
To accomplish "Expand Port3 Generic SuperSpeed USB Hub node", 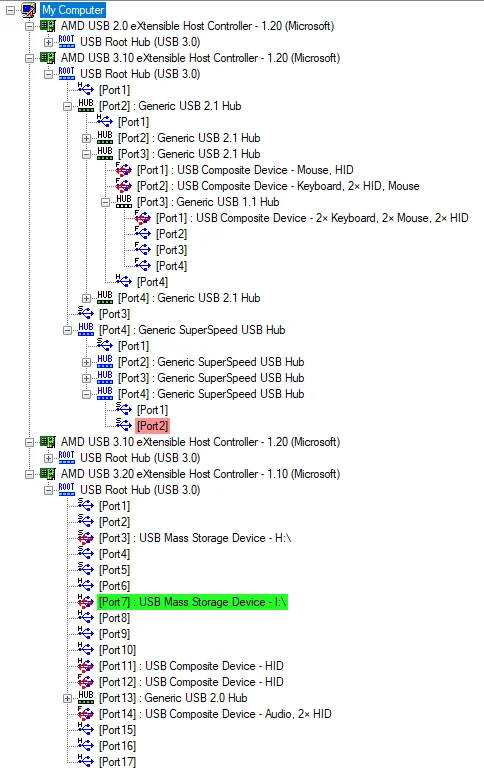I will tap(87, 378).
